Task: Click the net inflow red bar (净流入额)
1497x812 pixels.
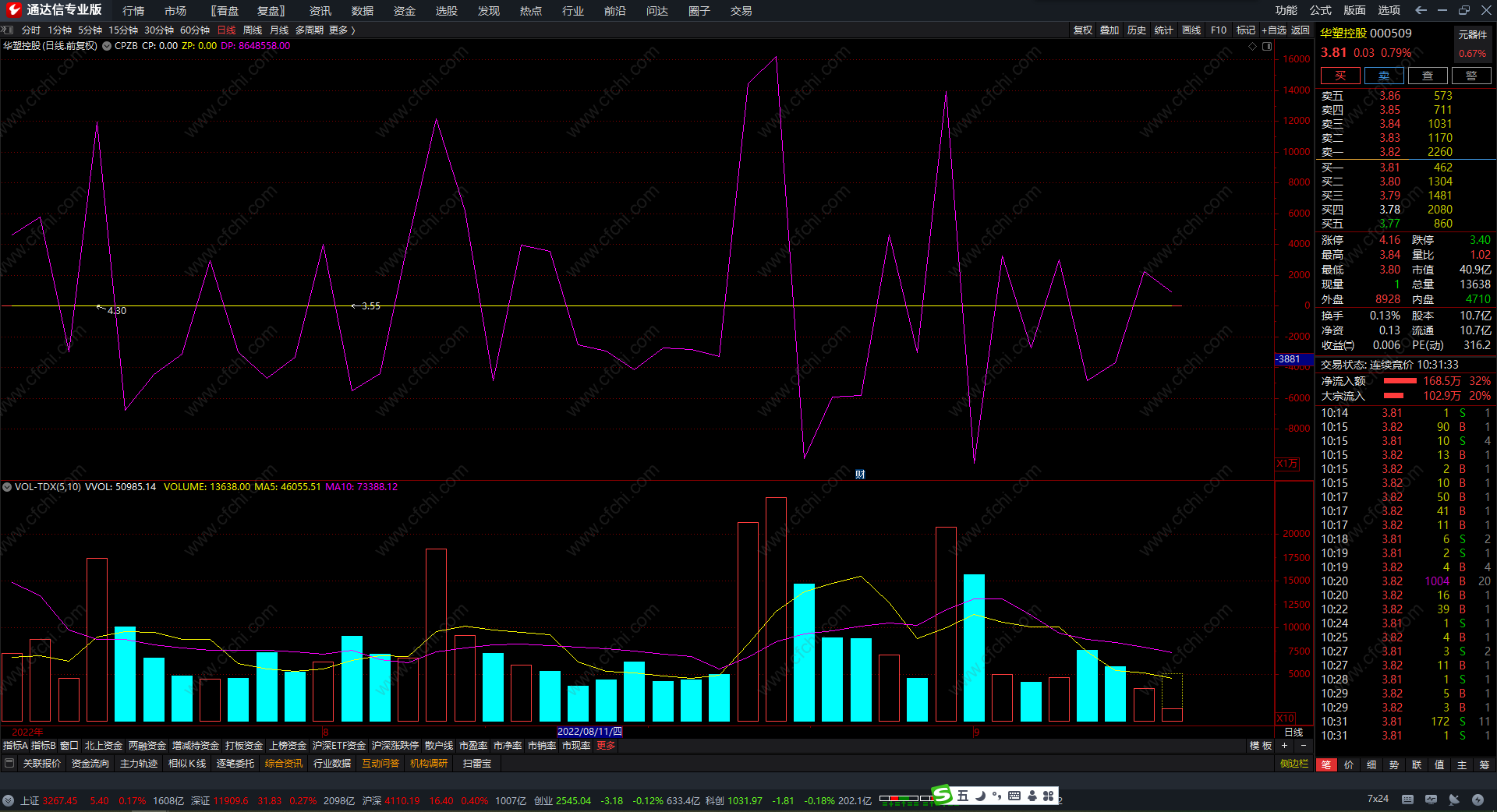Action: 1400,381
